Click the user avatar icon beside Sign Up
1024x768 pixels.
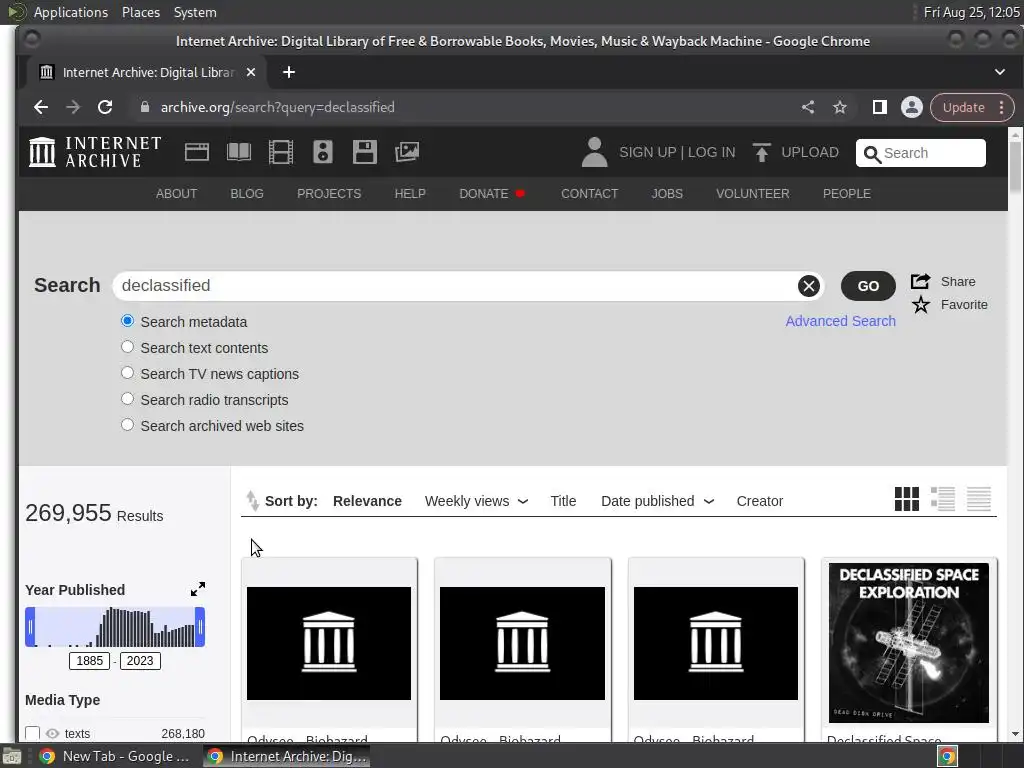594,152
